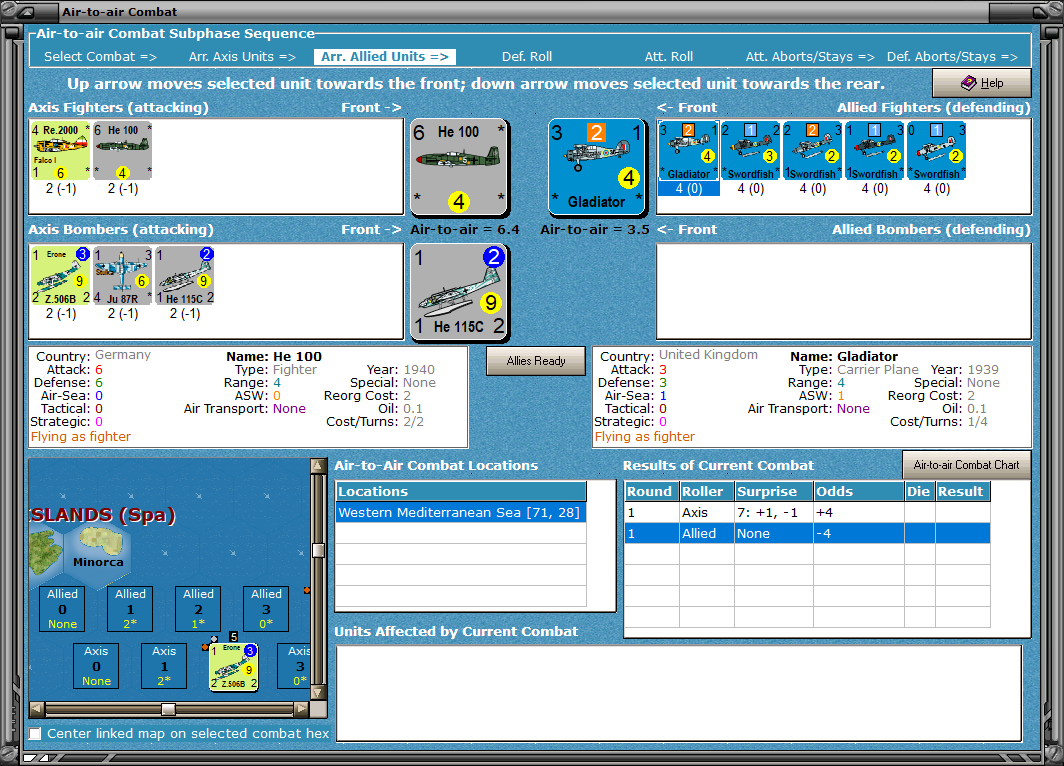Select the Axis round 1 result row

coord(807,513)
